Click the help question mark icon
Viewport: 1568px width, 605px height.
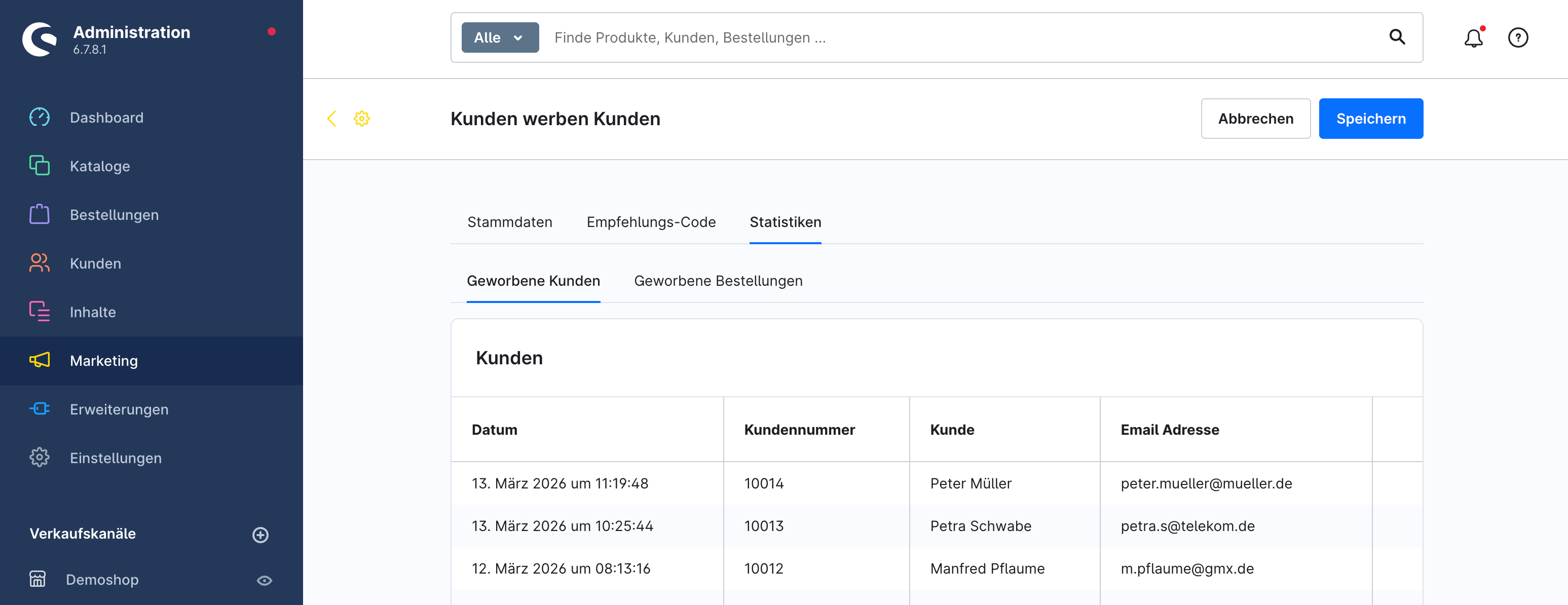point(1517,37)
